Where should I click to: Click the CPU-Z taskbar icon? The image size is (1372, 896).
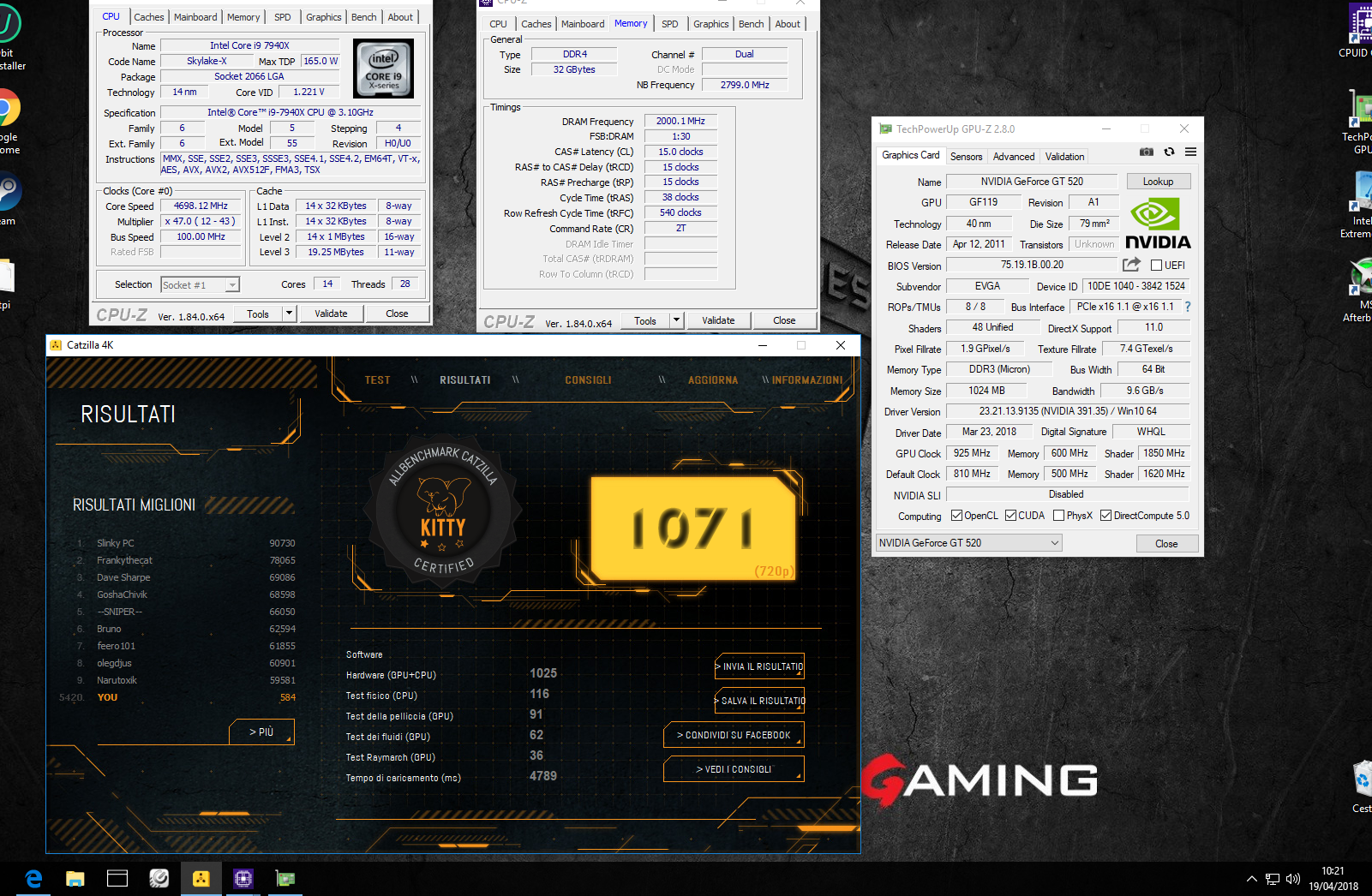point(243,879)
